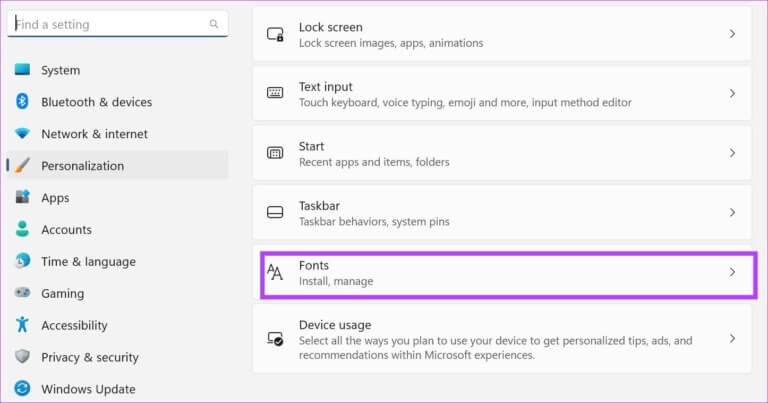
Task: Click 'Recent apps and items, folders' text
Action: pyautogui.click(x=374, y=162)
